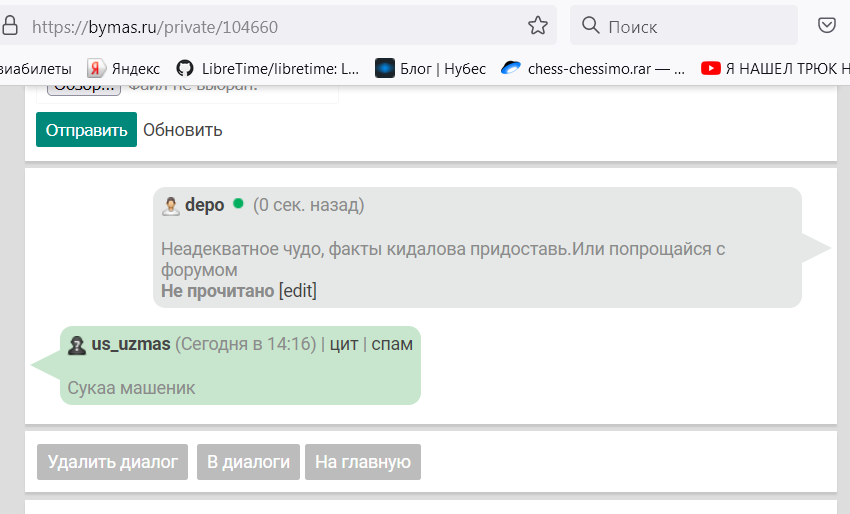850x514 pixels.
Task: Open the Яндекс bookmark
Action: tap(124, 69)
